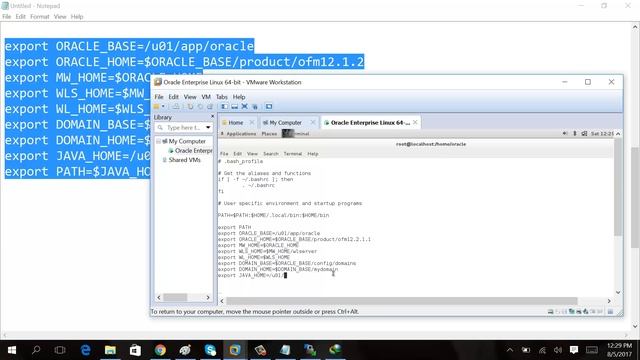Viewport: 640px width, 360px height.
Task: Click the take snapshot toolbar icon
Action: (x=190, y=107)
